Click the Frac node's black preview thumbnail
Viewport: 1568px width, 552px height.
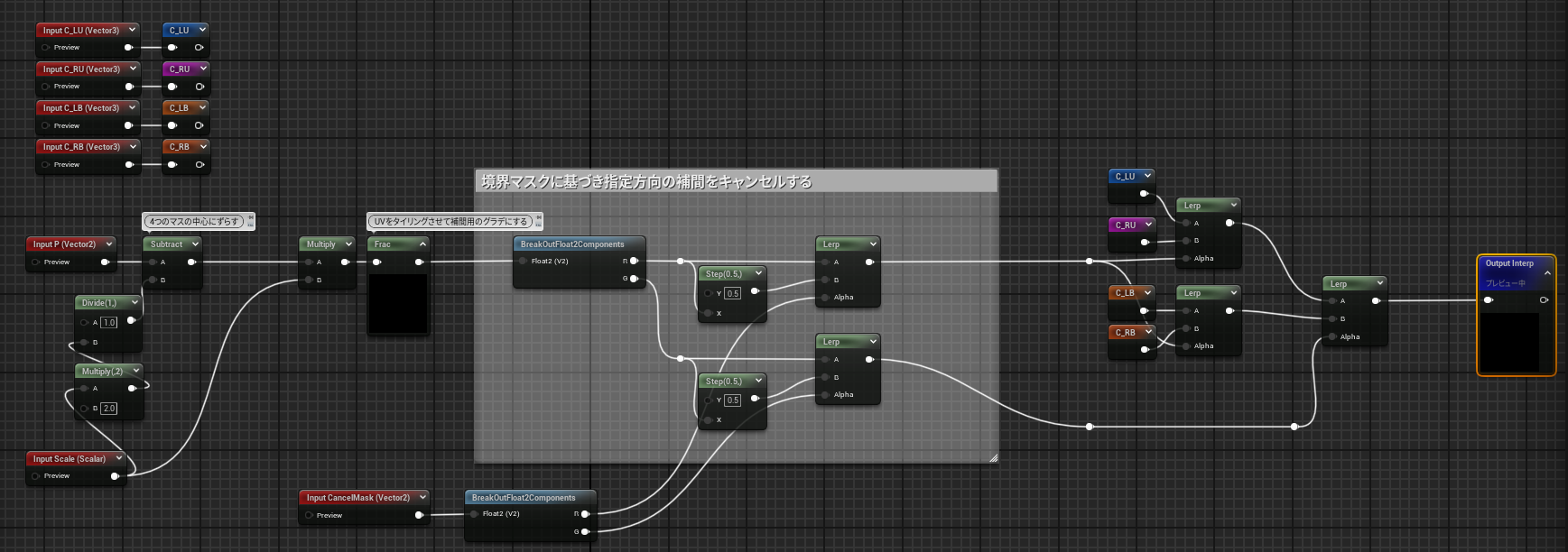398,303
